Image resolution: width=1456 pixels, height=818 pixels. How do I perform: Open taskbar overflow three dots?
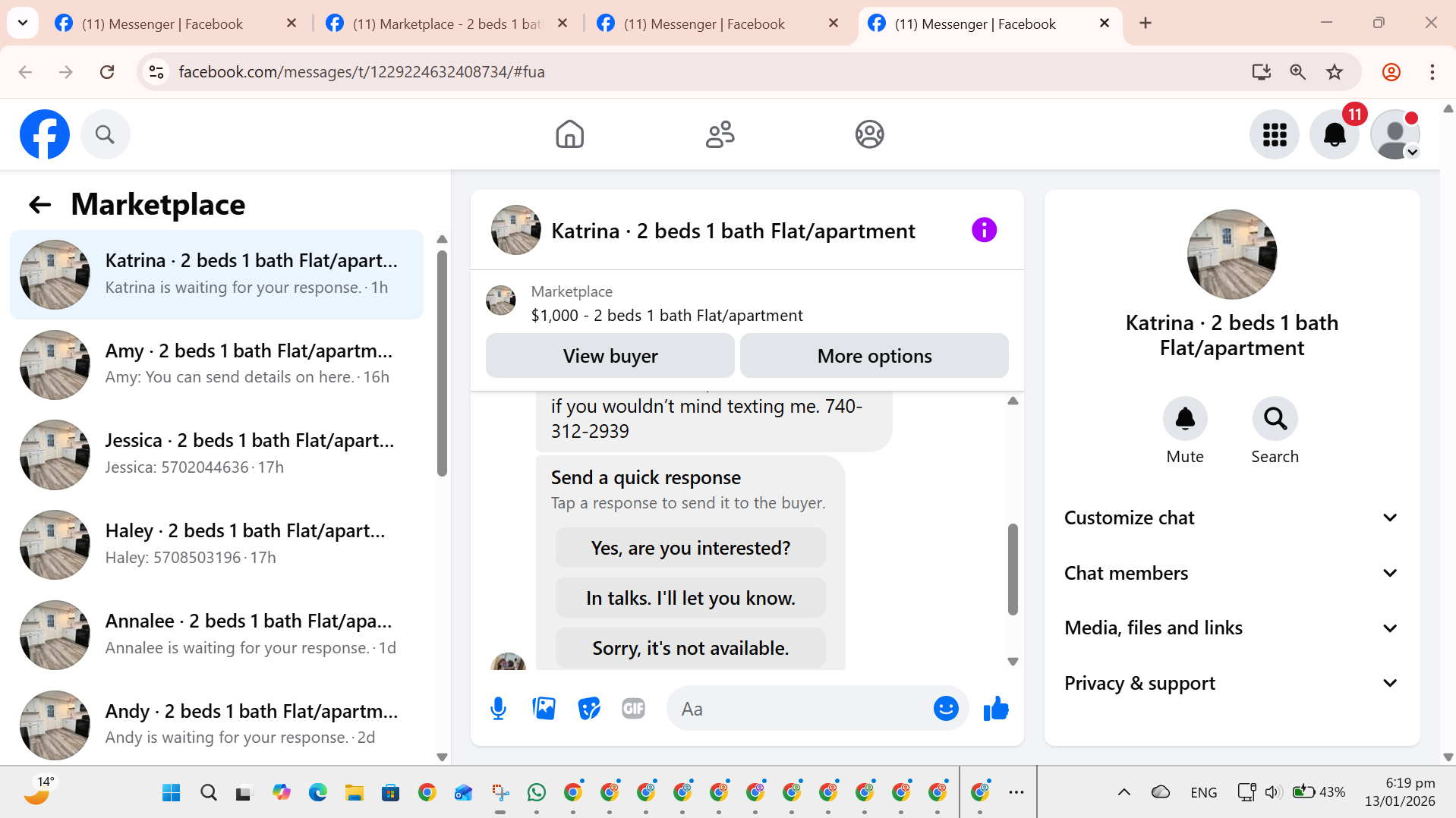pyautogui.click(x=1016, y=792)
